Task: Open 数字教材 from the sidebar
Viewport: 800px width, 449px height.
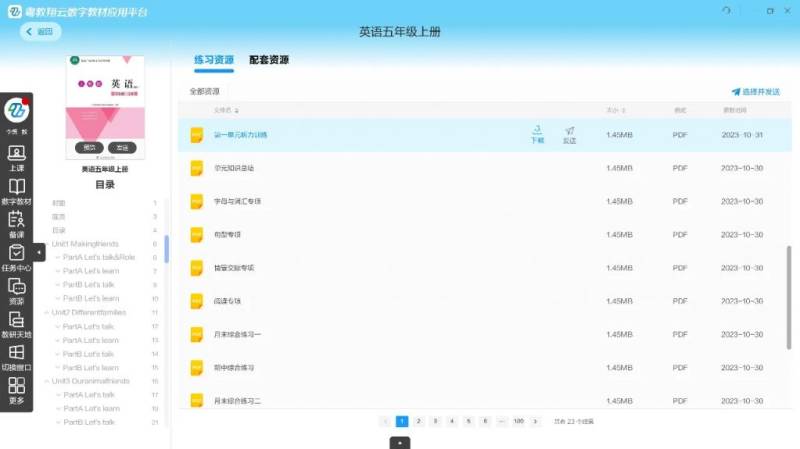Action: [x=16, y=190]
